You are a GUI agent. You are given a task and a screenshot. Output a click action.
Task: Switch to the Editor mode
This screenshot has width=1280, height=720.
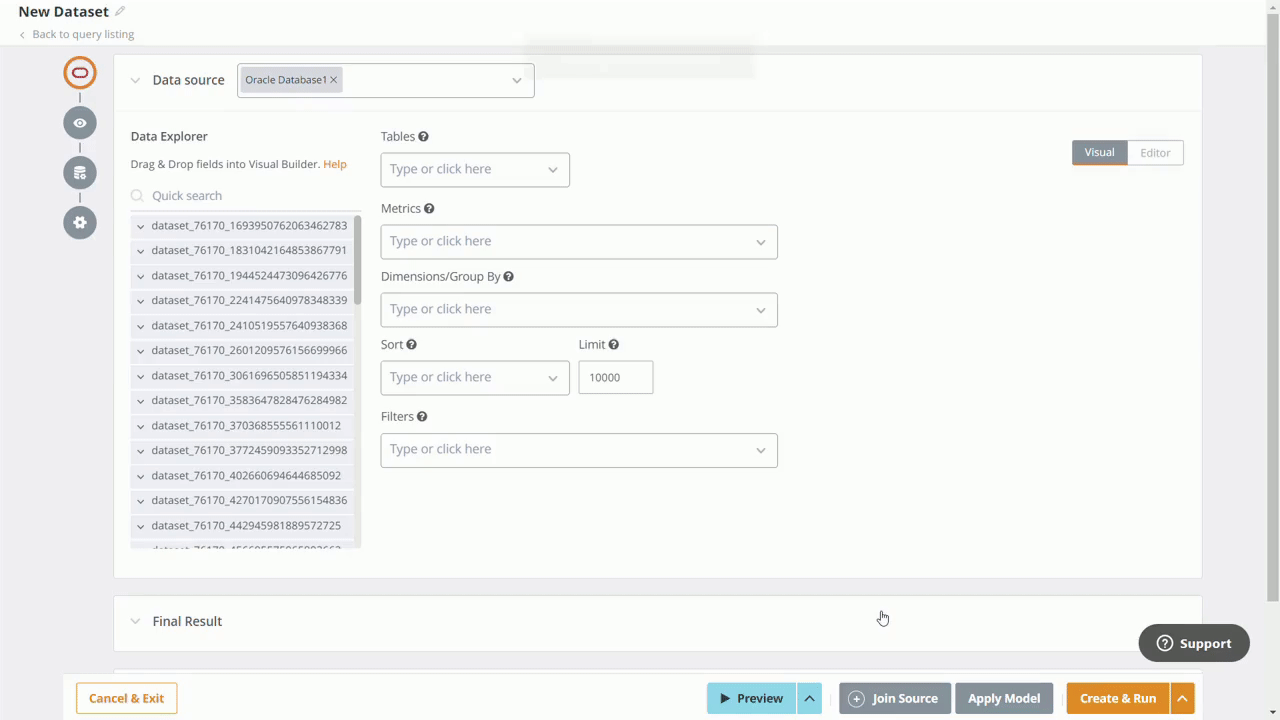[x=1155, y=152]
